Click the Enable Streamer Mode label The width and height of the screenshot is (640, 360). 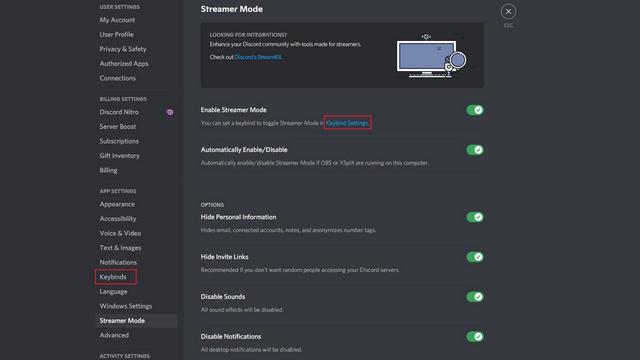pyautogui.click(x=233, y=110)
